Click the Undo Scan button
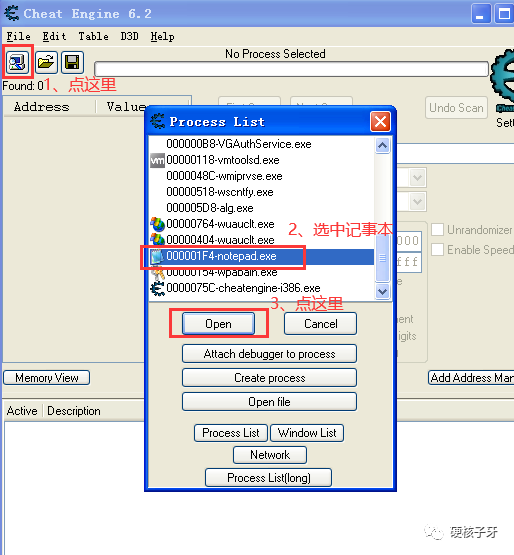Image resolution: width=514 pixels, height=555 pixels. pos(456,108)
